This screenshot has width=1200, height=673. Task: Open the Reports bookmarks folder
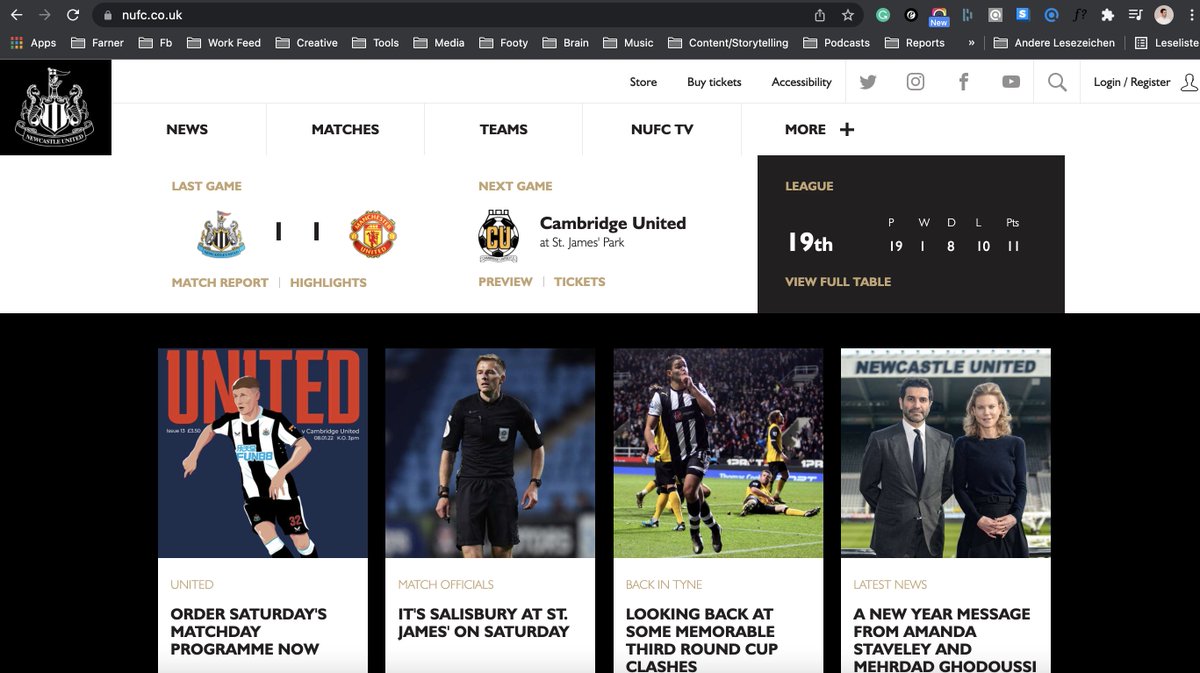tap(914, 43)
